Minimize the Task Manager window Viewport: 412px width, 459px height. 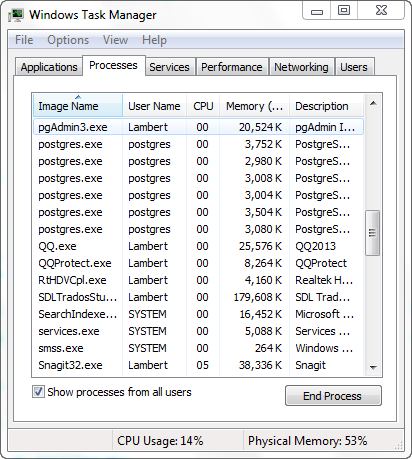point(317,12)
